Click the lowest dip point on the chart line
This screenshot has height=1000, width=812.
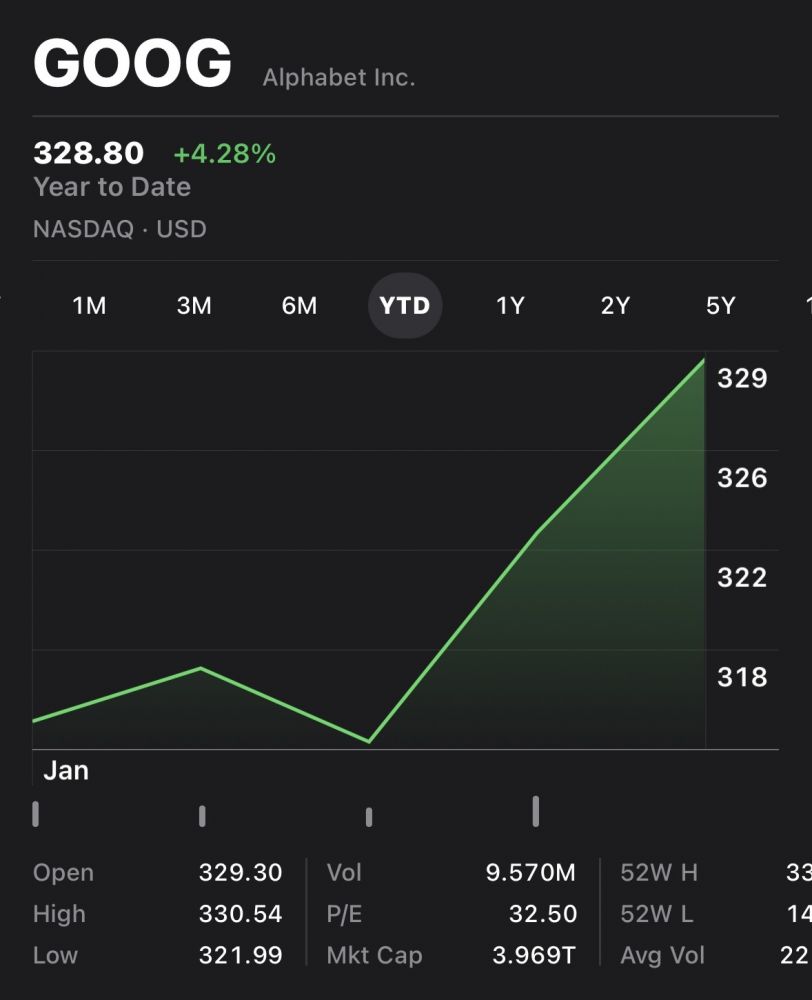[369, 741]
